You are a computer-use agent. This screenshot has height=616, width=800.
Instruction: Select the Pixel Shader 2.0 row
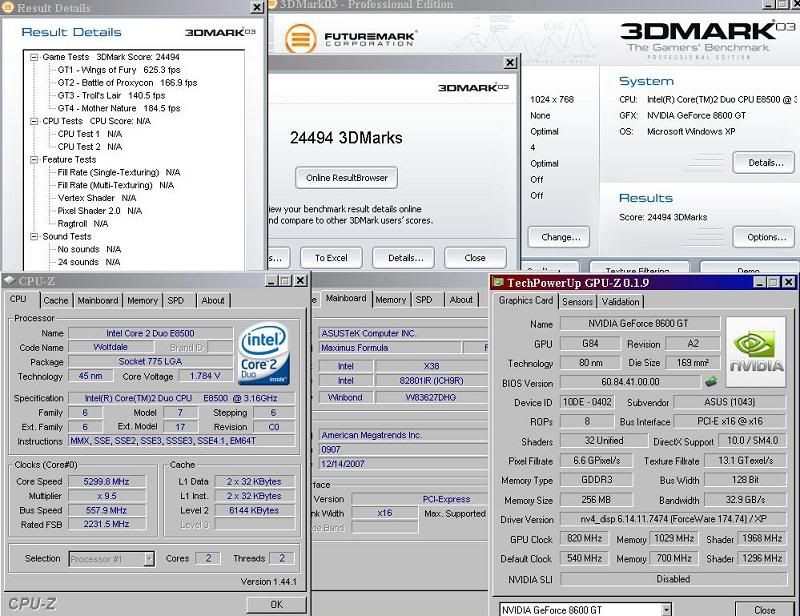pyautogui.click(x=99, y=211)
